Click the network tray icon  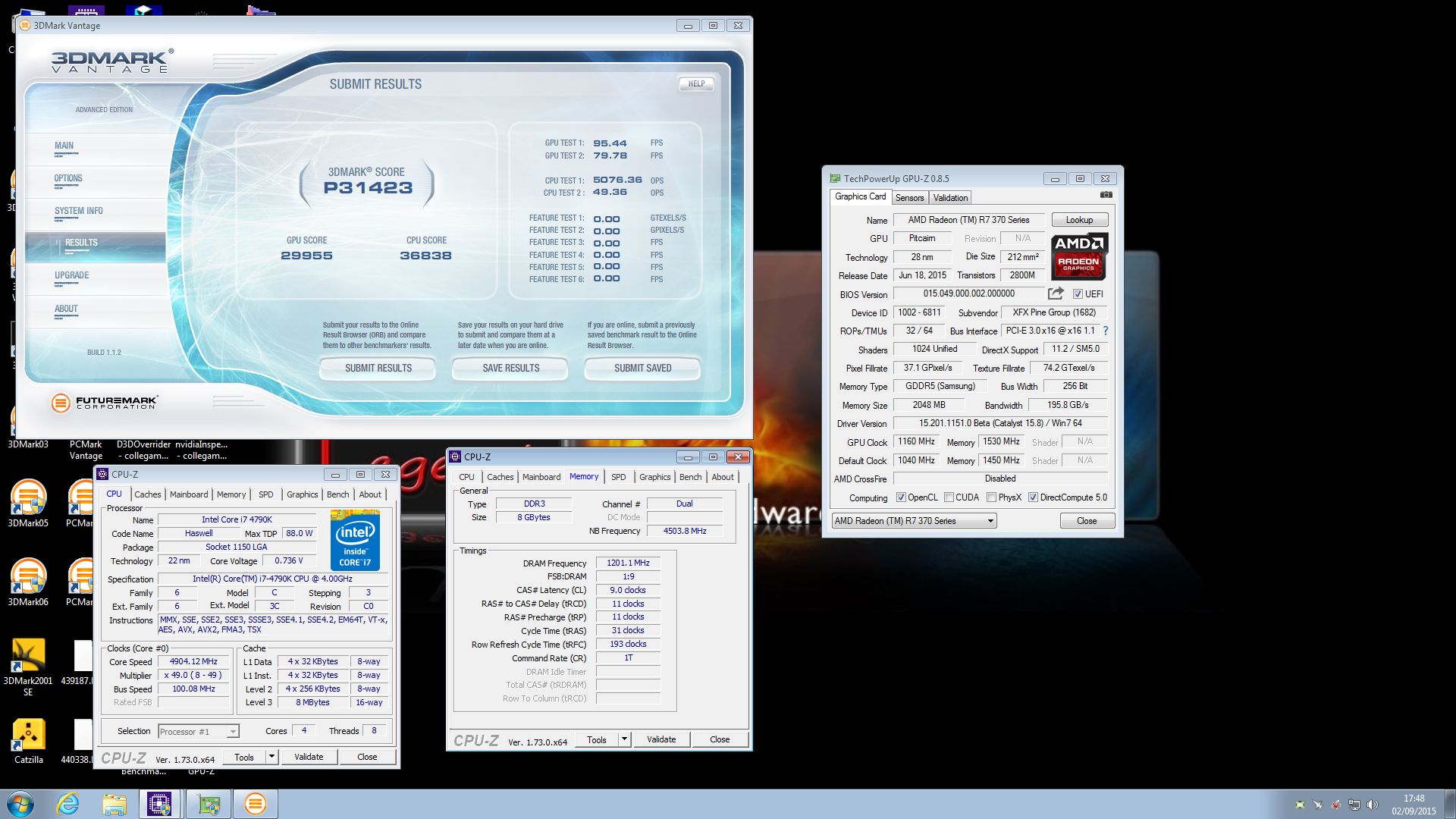coord(1354,805)
